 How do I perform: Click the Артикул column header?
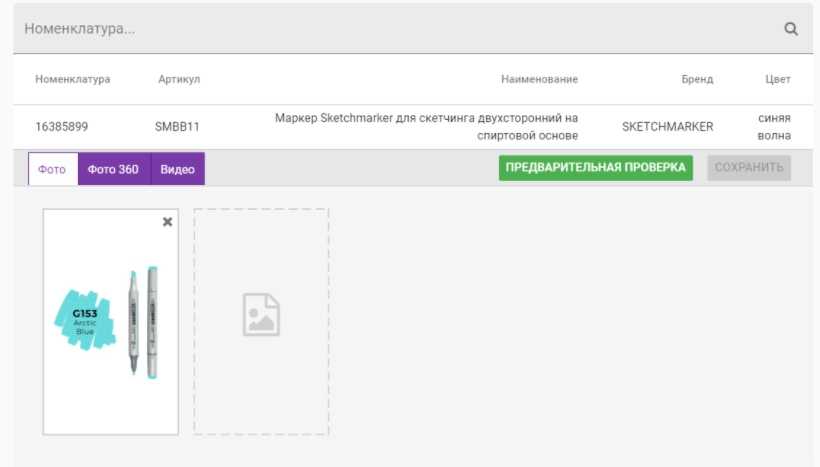pos(179,79)
